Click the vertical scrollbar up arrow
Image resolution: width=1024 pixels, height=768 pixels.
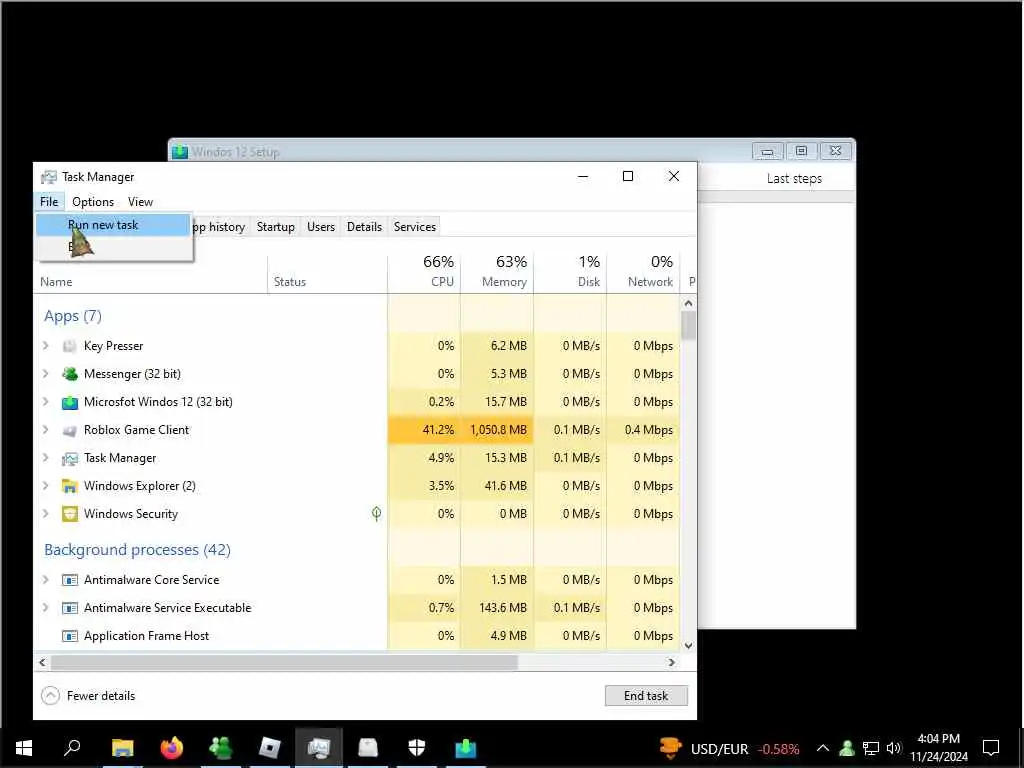tap(688, 303)
